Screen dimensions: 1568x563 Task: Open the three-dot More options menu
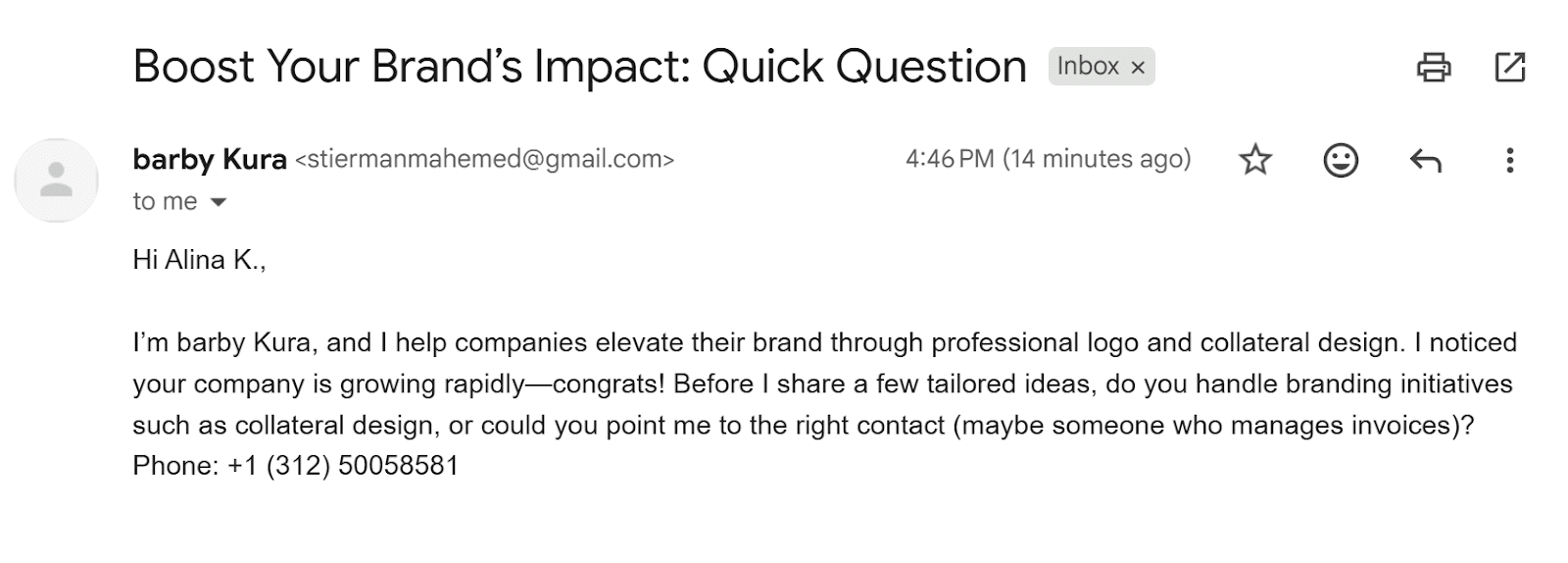[x=1509, y=160]
